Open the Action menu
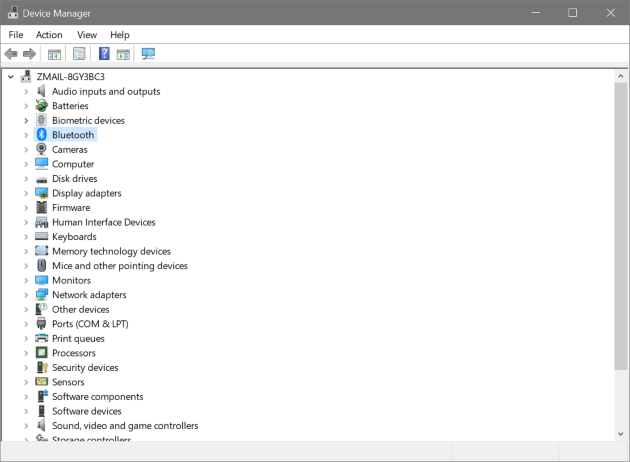630x462 pixels. click(x=49, y=35)
